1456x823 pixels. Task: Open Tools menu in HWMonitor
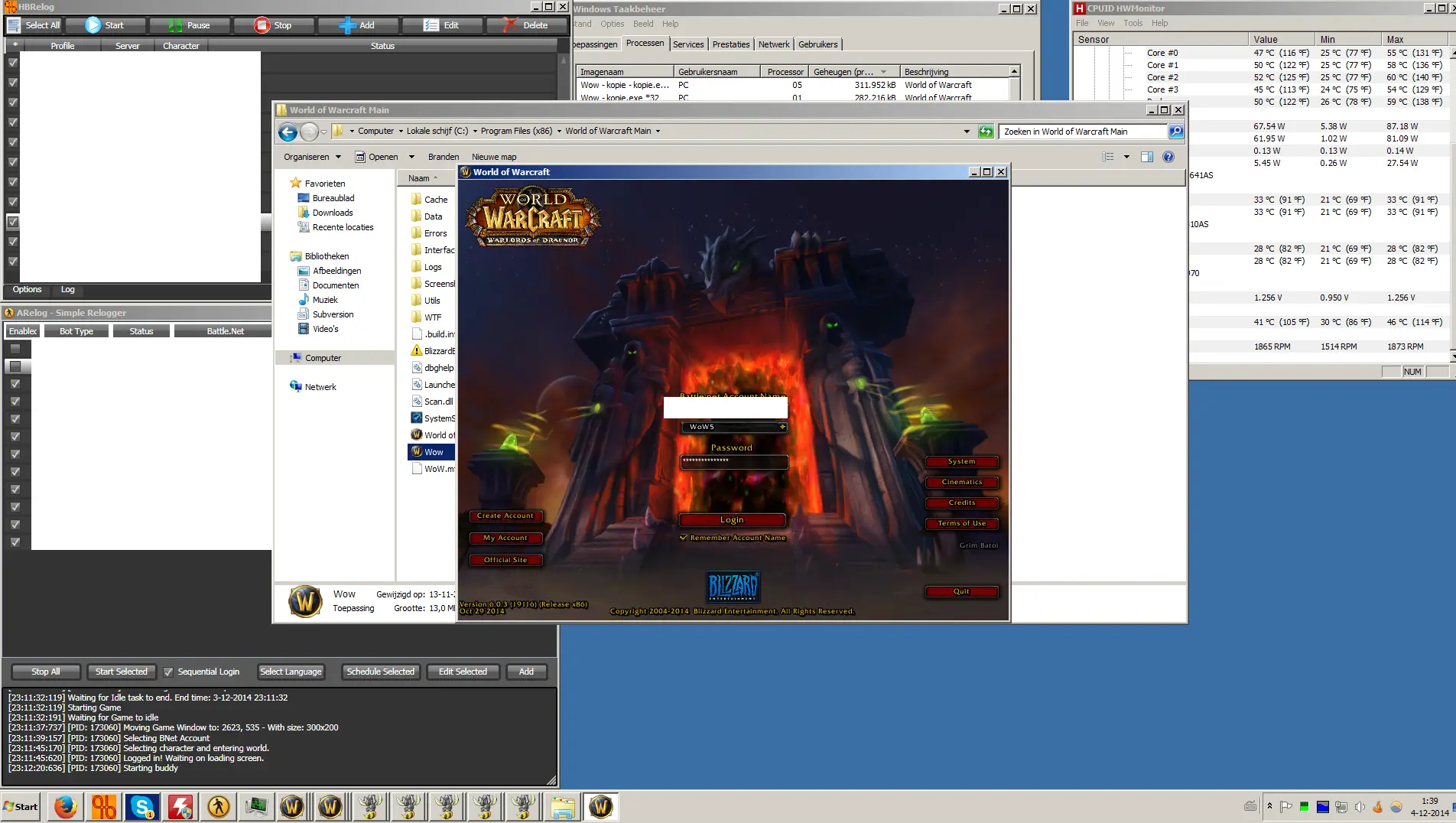(1133, 23)
